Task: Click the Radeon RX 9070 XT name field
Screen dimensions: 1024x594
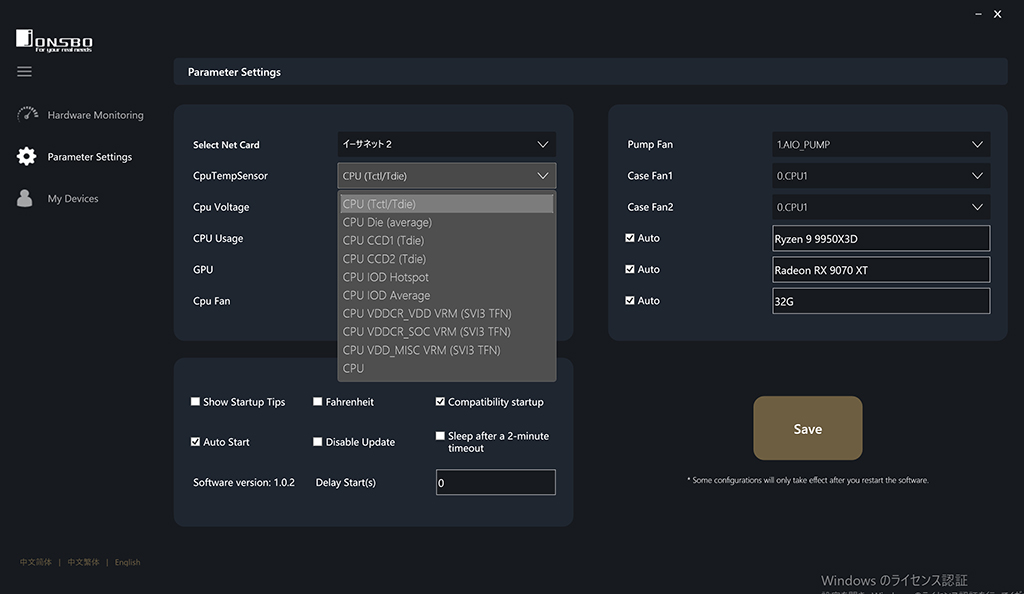Action: (x=881, y=270)
